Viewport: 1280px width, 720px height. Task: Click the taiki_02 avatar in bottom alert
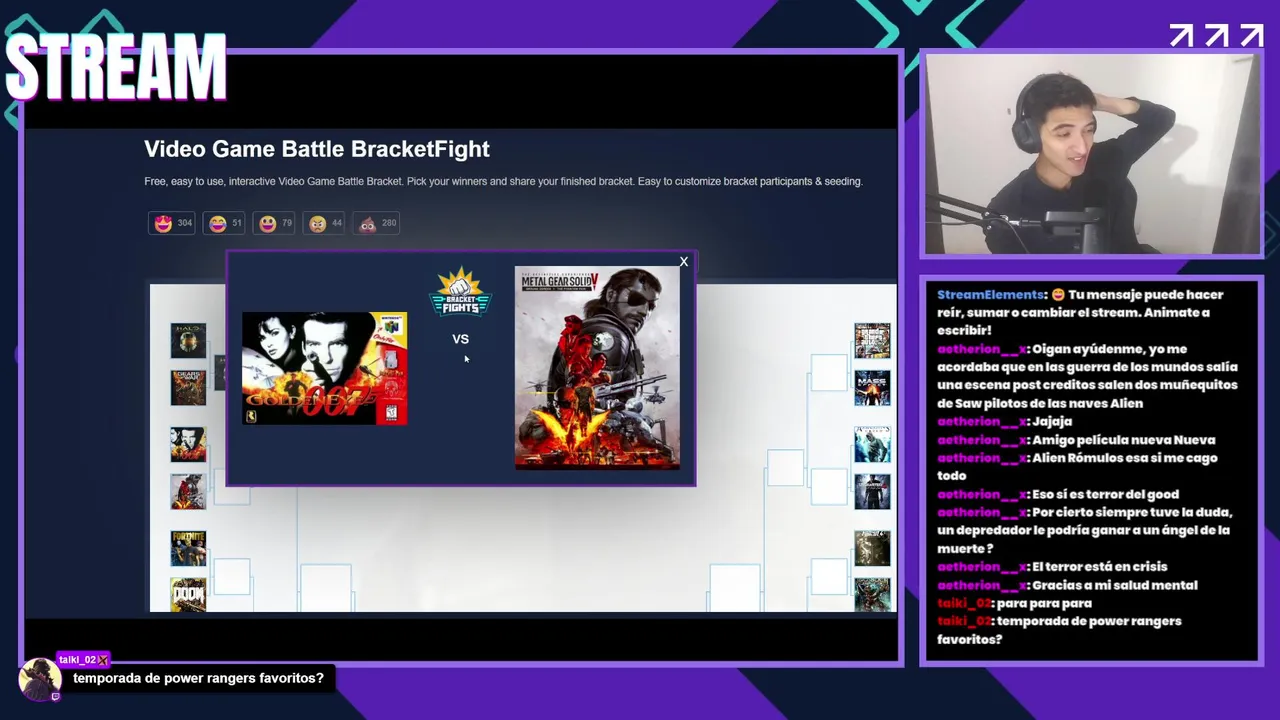point(40,680)
